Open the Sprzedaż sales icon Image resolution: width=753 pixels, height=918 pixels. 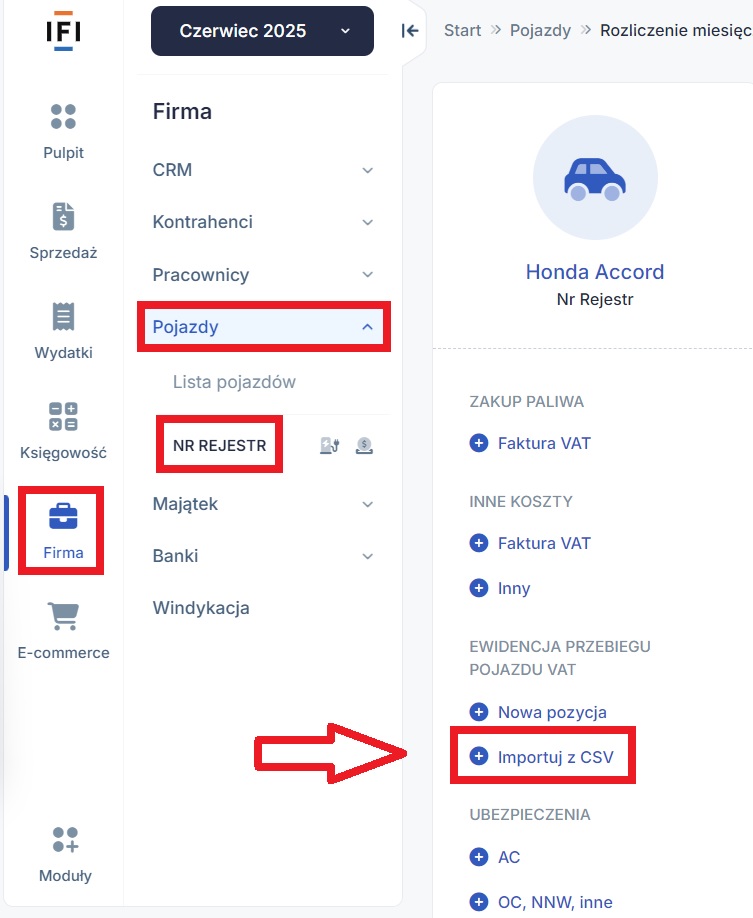(63, 217)
